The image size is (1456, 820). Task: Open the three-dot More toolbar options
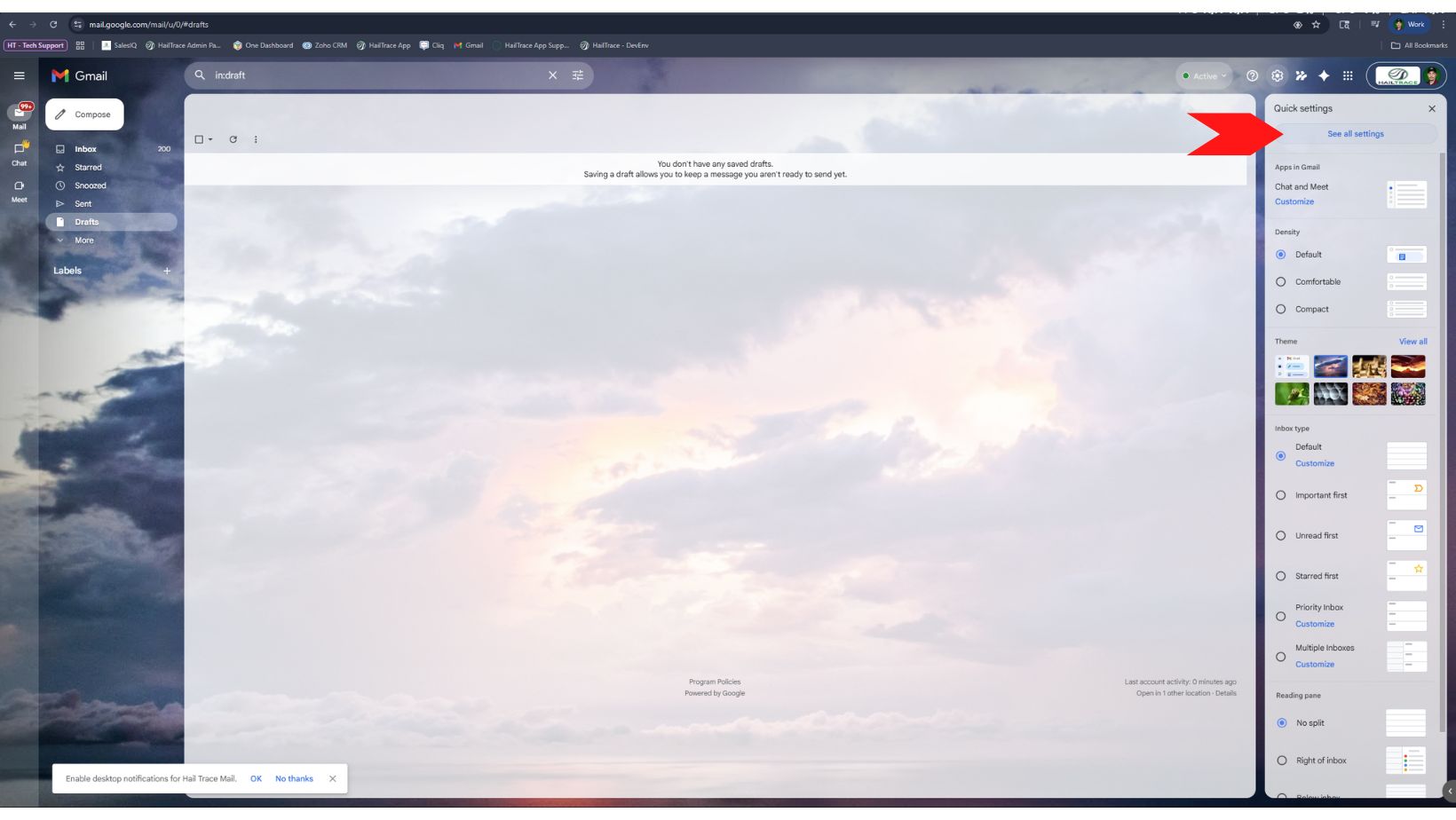coord(256,139)
